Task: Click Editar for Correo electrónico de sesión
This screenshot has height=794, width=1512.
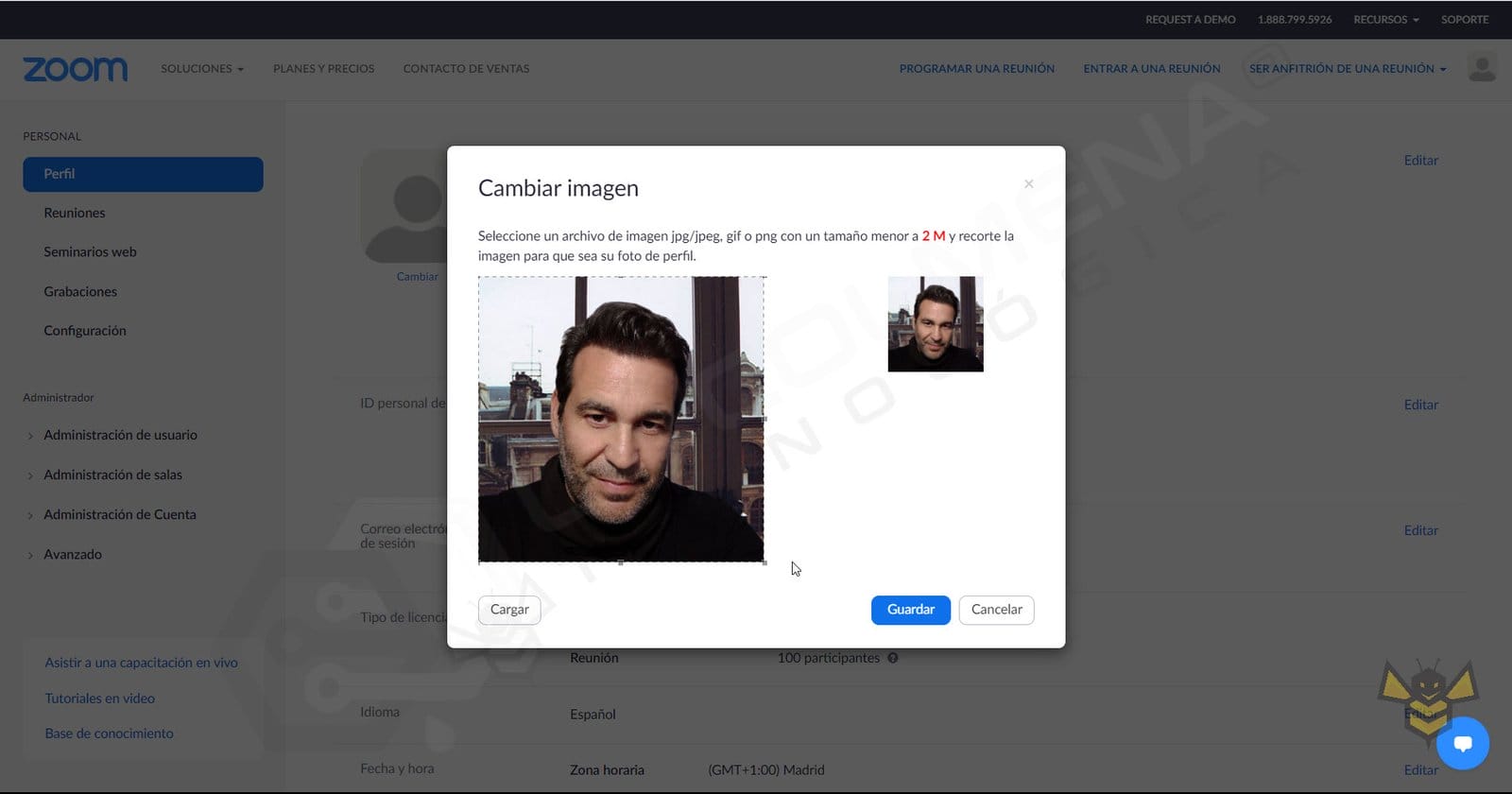Action: [1421, 531]
